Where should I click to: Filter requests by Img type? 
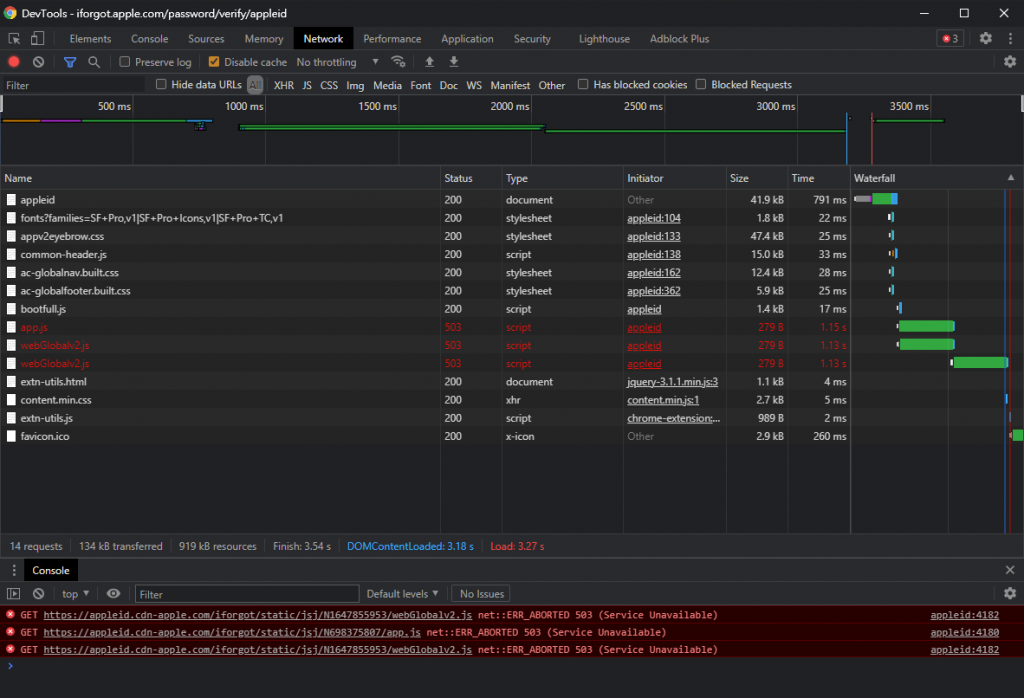coord(355,86)
